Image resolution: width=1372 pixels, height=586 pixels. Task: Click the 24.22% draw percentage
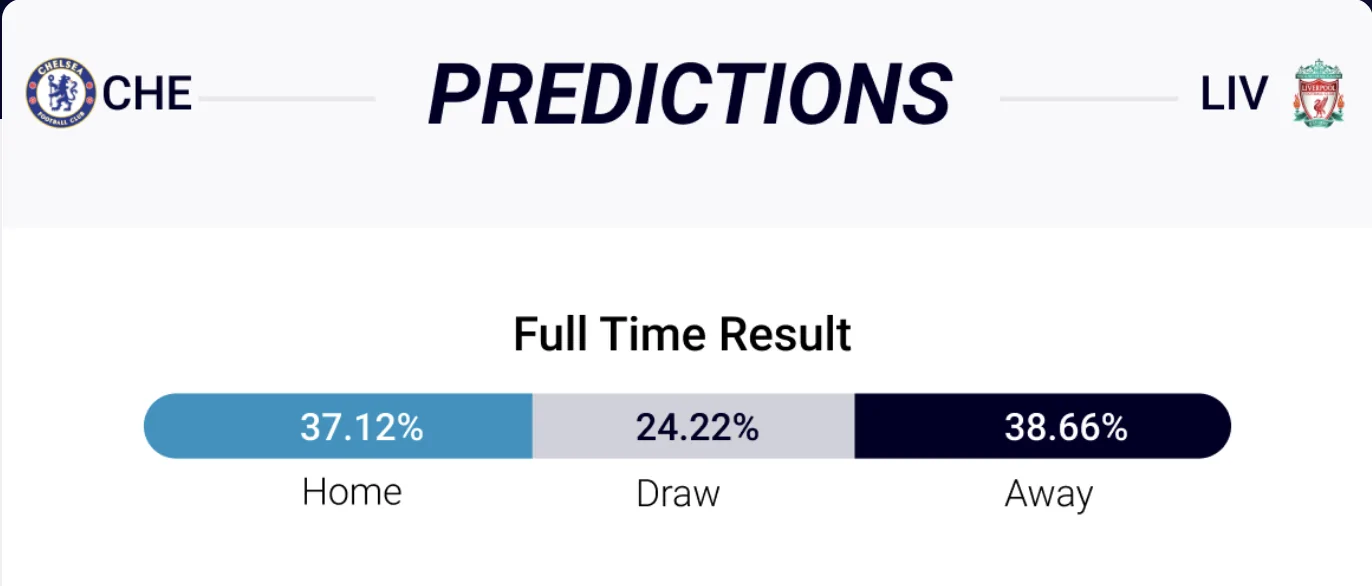point(697,427)
